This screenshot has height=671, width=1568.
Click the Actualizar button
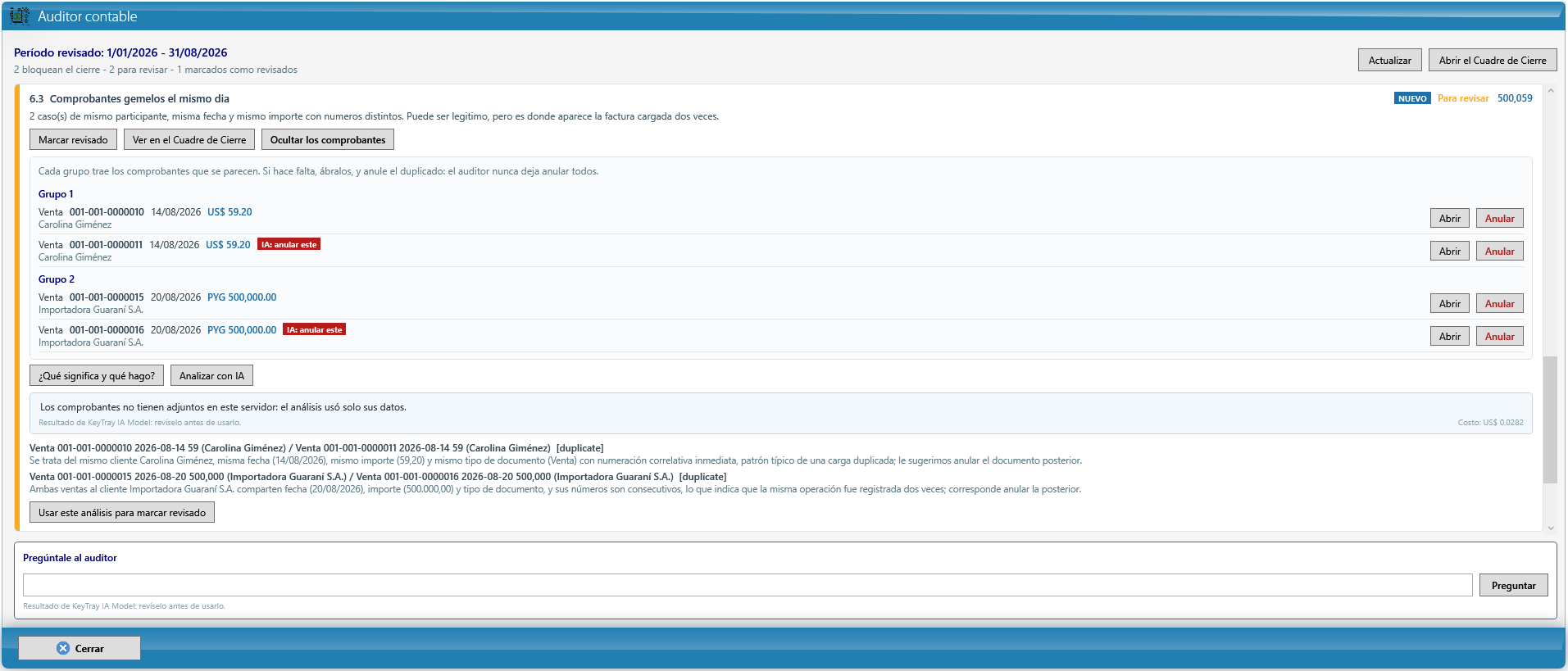pos(1389,60)
